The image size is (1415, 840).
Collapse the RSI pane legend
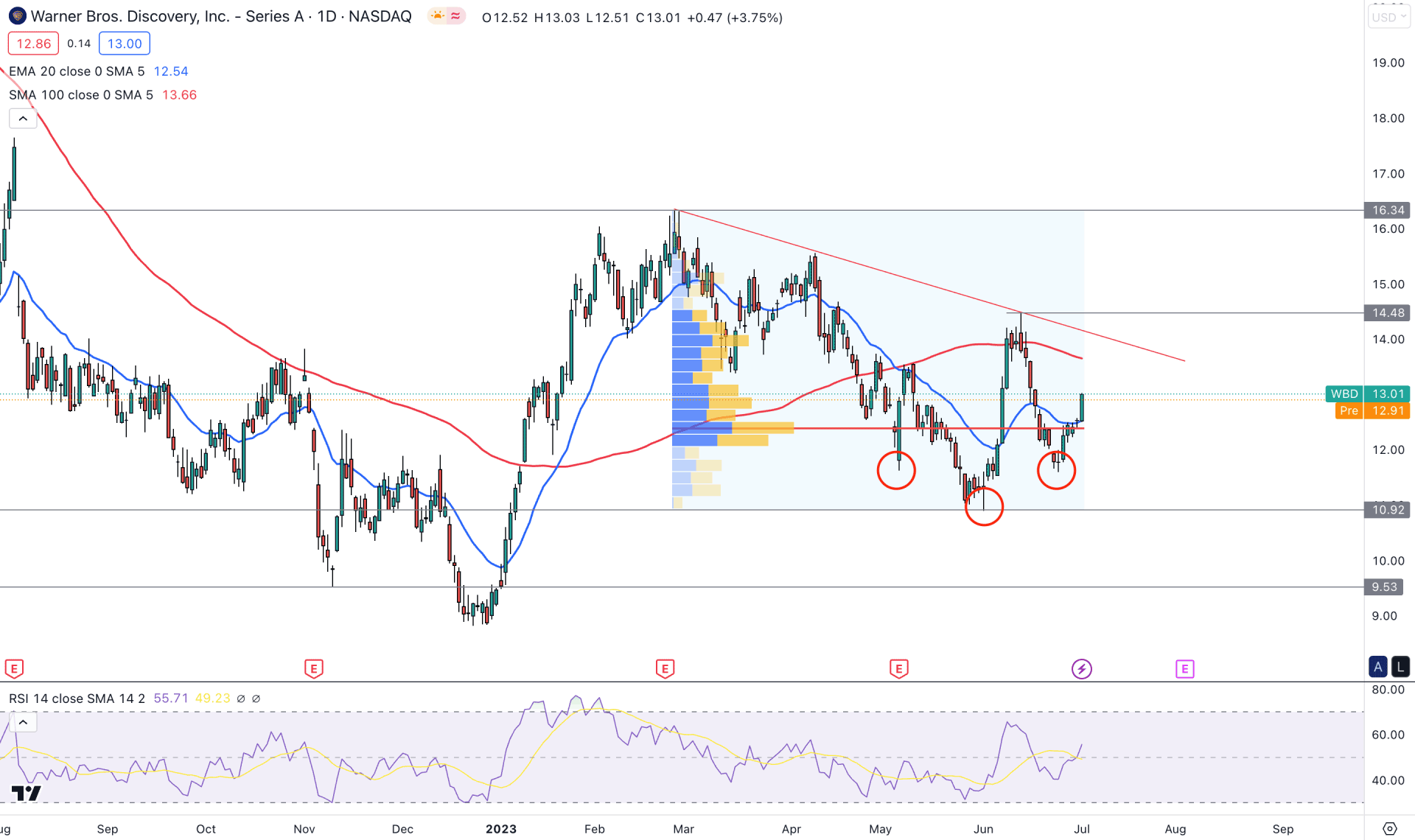point(23,722)
